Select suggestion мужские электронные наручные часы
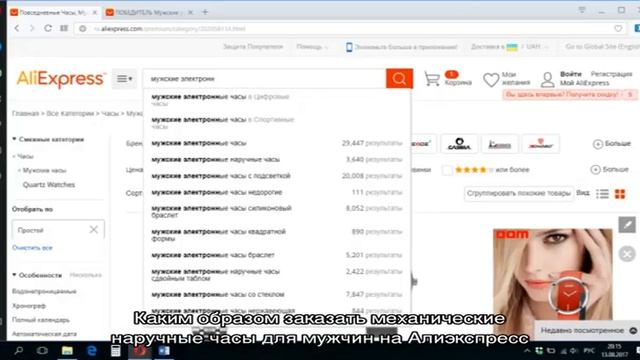 277,160
